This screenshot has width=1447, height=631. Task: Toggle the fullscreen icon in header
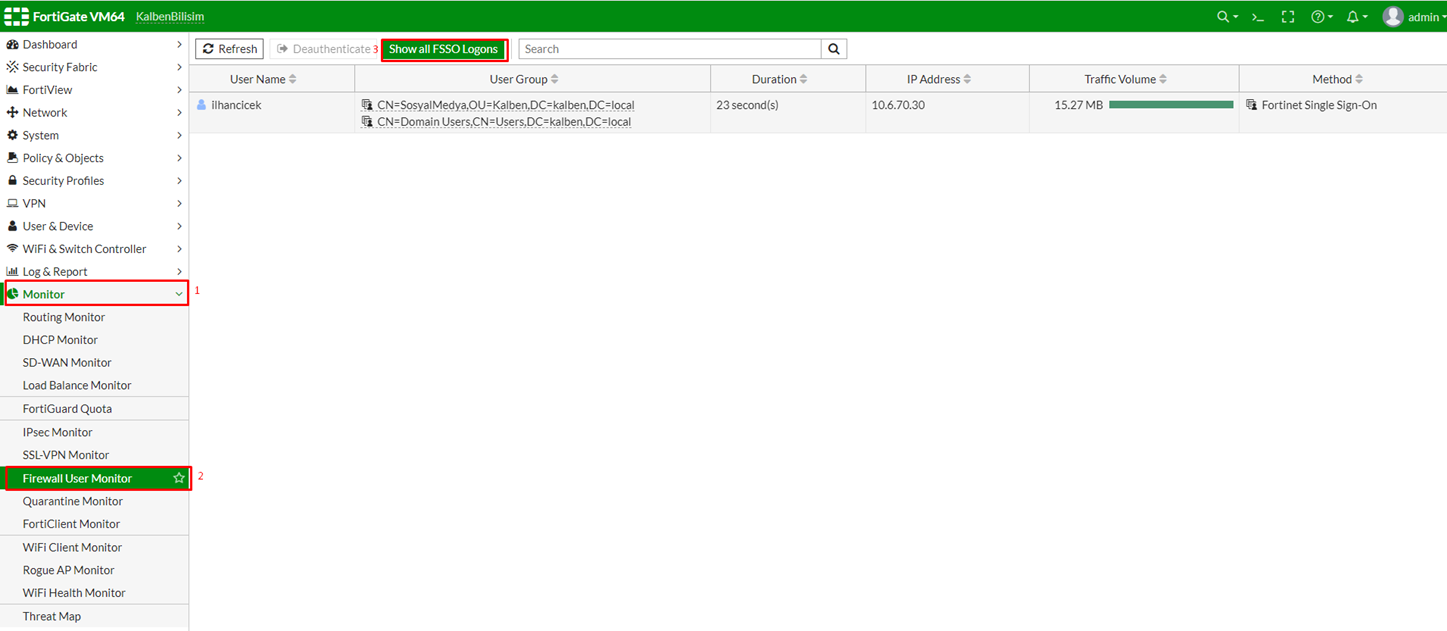point(1288,17)
